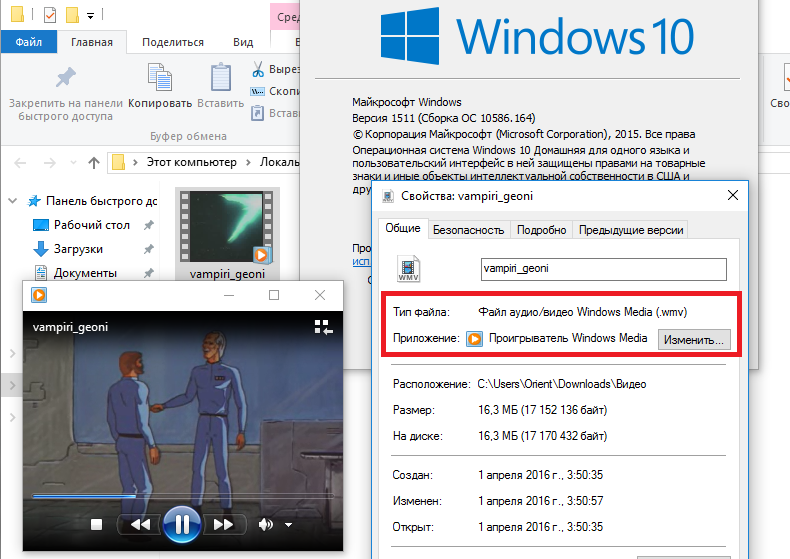Minimize the media player window
The width and height of the screenshot is (790, 559).
[x=229, y=295]
